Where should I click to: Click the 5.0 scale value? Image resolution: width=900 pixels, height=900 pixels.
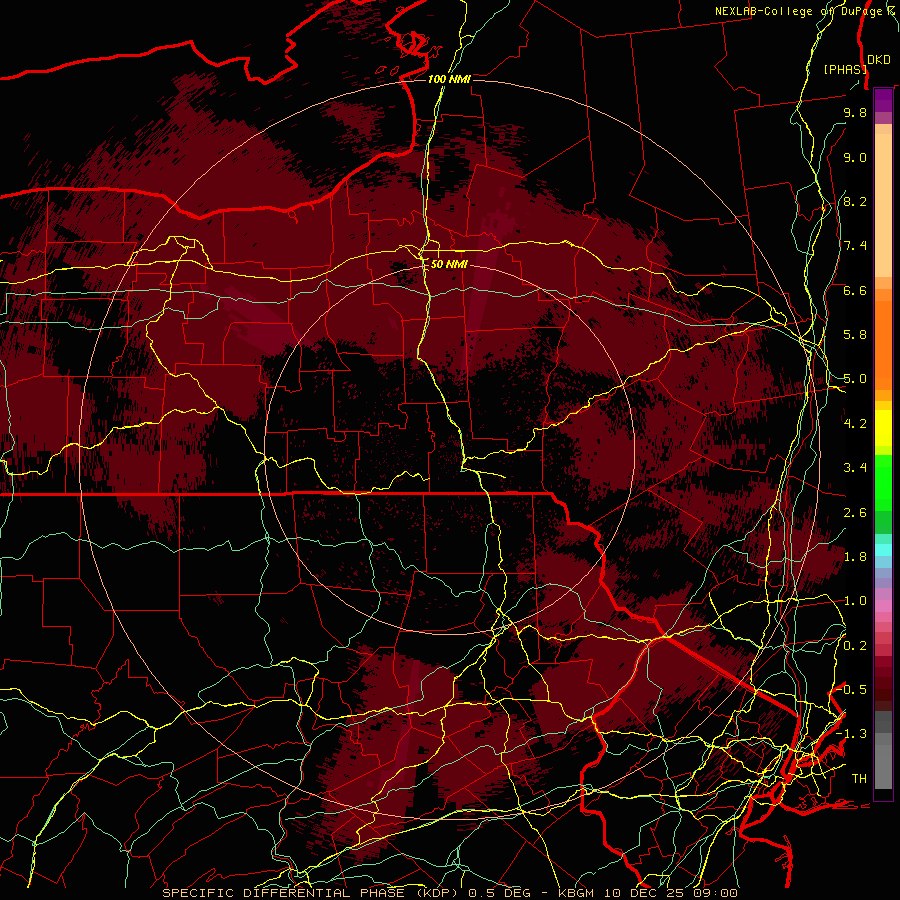pyautogui.click(x=855, y=379)
